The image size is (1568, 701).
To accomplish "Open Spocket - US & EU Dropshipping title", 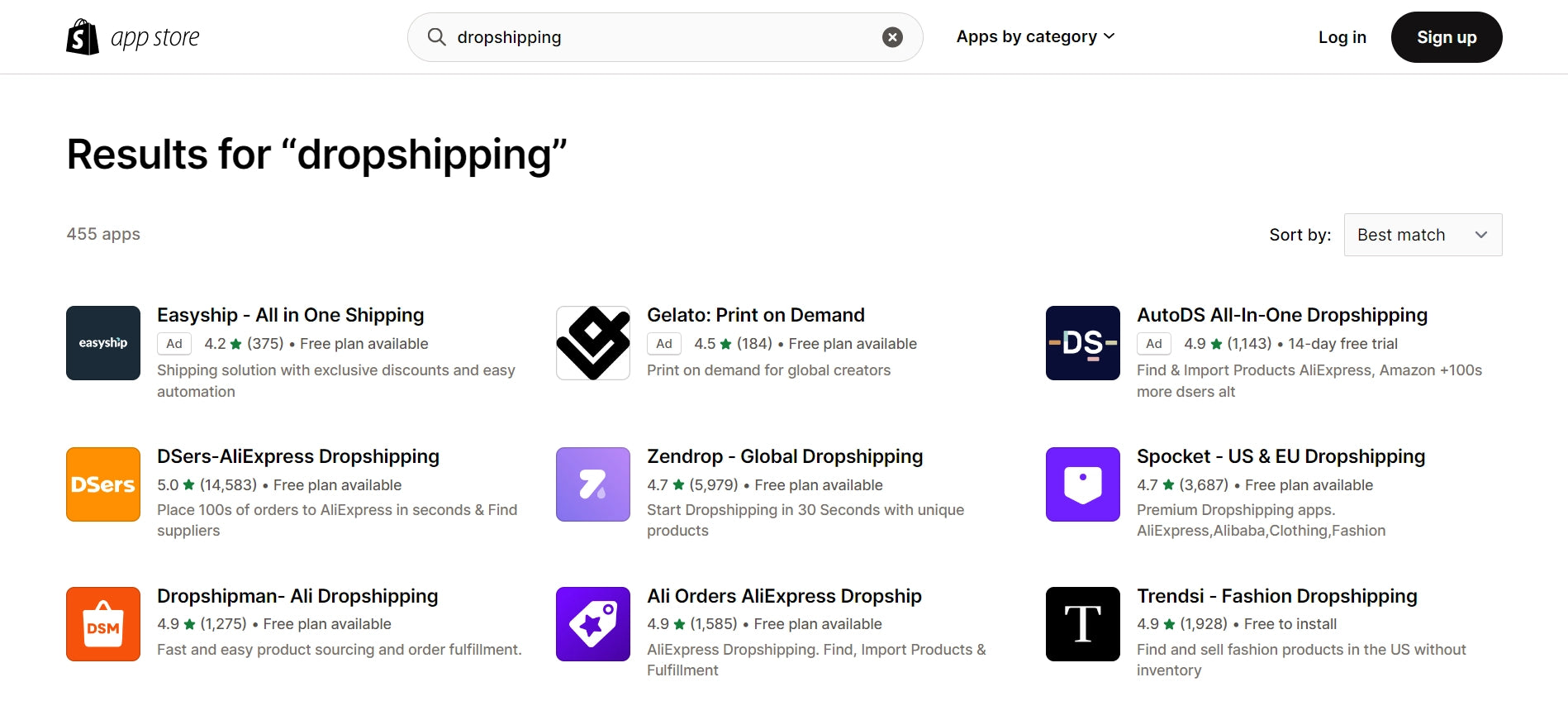I will 1281,456.
